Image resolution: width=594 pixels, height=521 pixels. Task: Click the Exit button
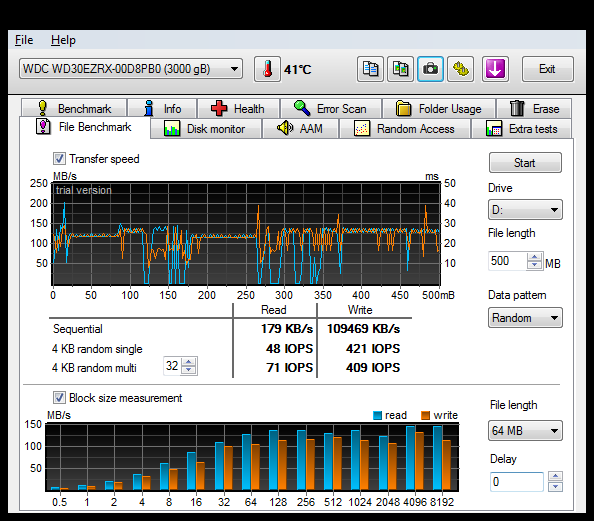[x=547, y=69]
